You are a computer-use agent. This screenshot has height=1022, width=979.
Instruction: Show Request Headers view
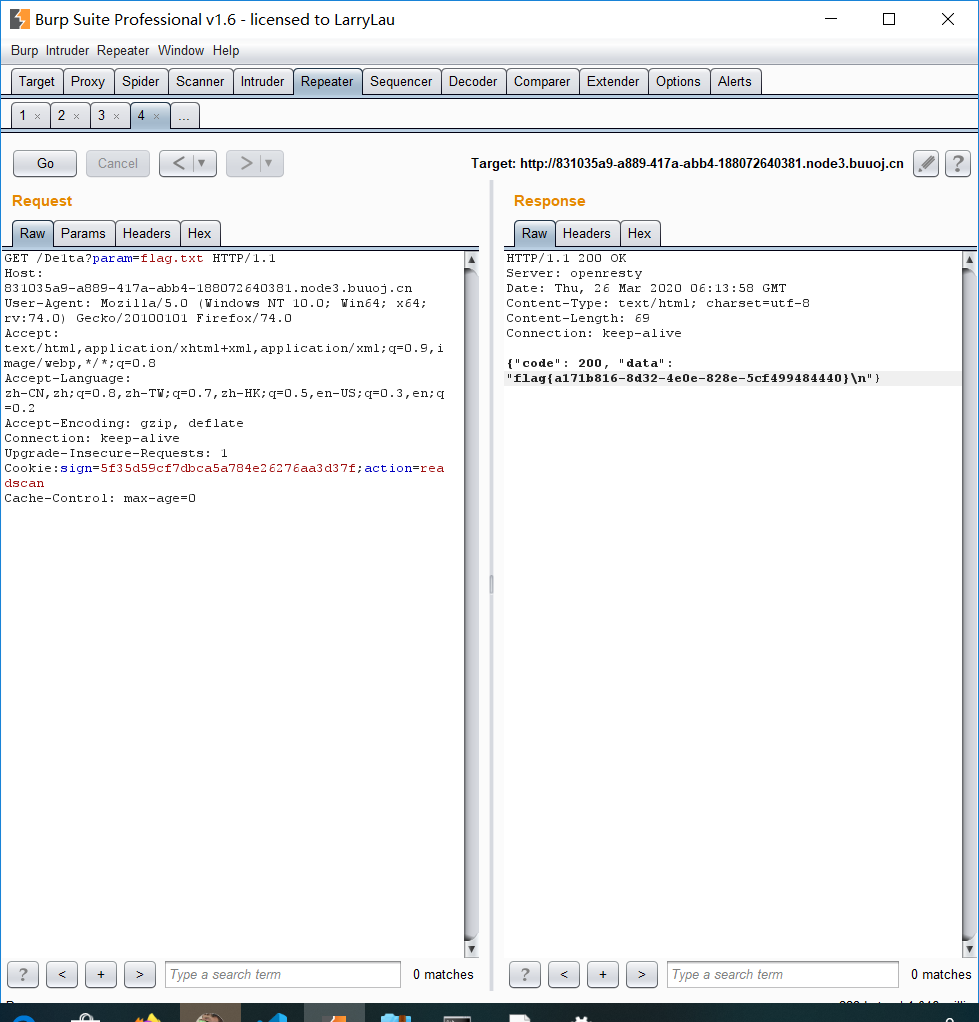(x=147, y=233)
